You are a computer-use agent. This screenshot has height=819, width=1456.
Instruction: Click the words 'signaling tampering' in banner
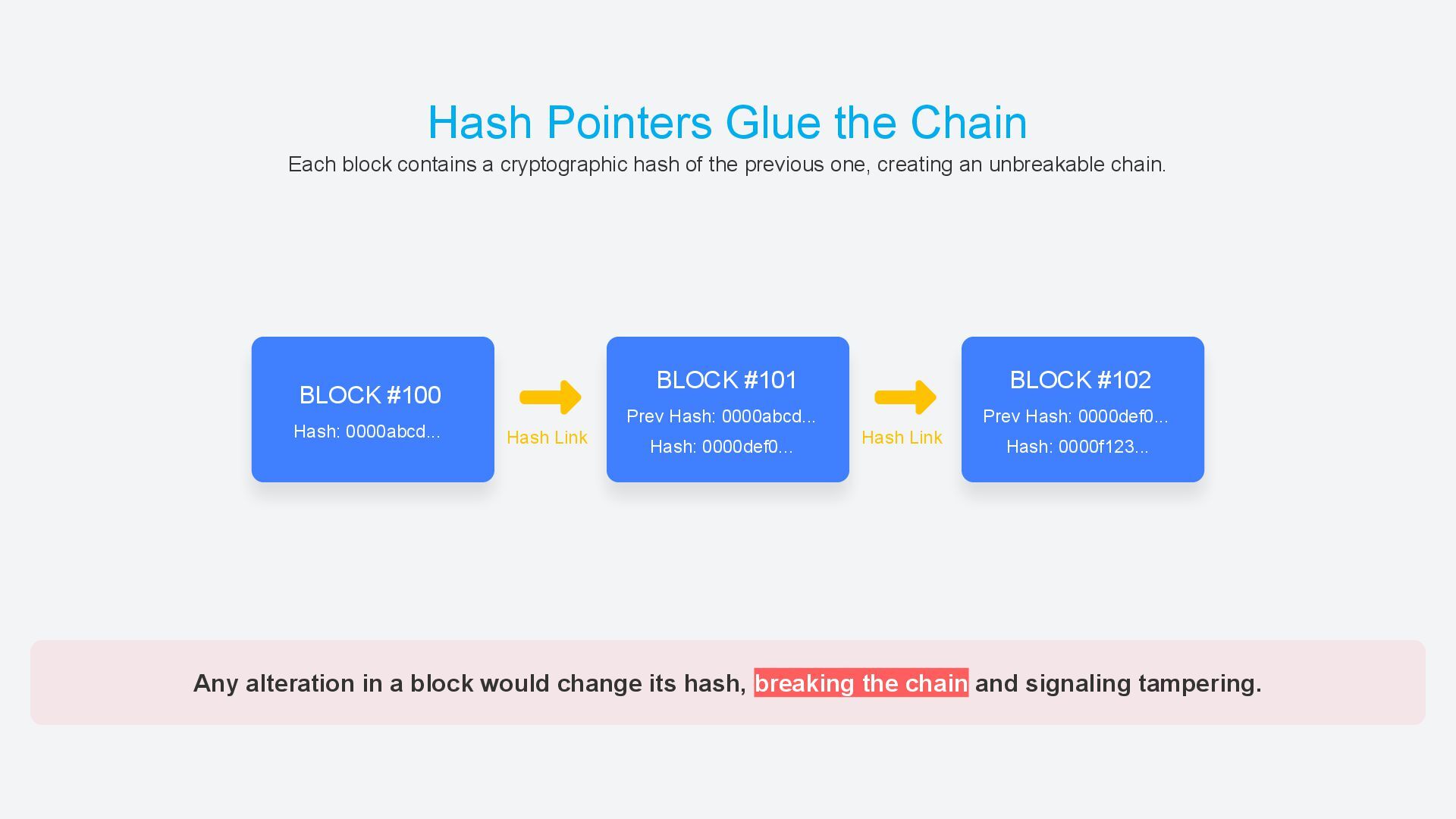point(1143,683)
